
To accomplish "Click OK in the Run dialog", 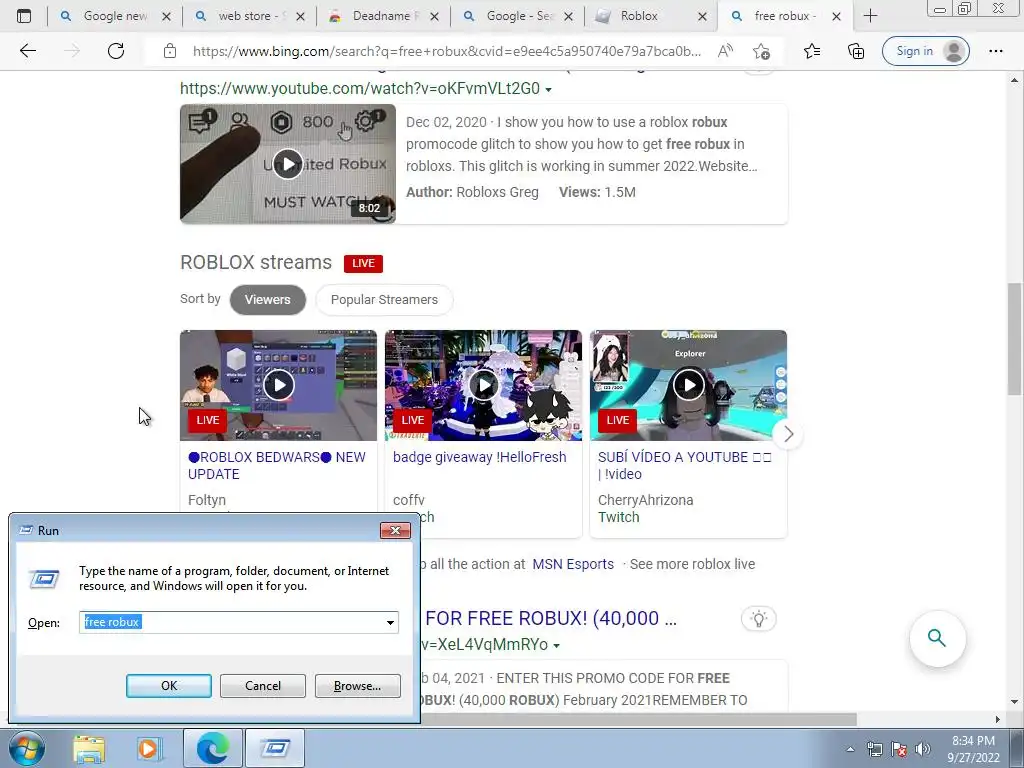I will coord(168,686).
